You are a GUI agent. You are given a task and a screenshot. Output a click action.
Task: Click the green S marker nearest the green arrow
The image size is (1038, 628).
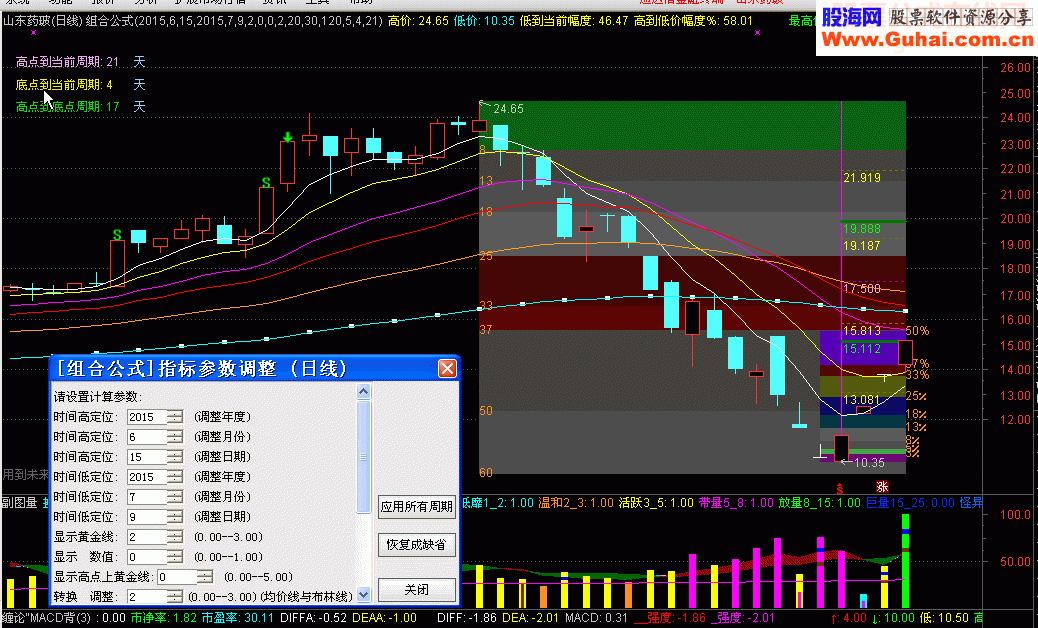pos(265,182)
